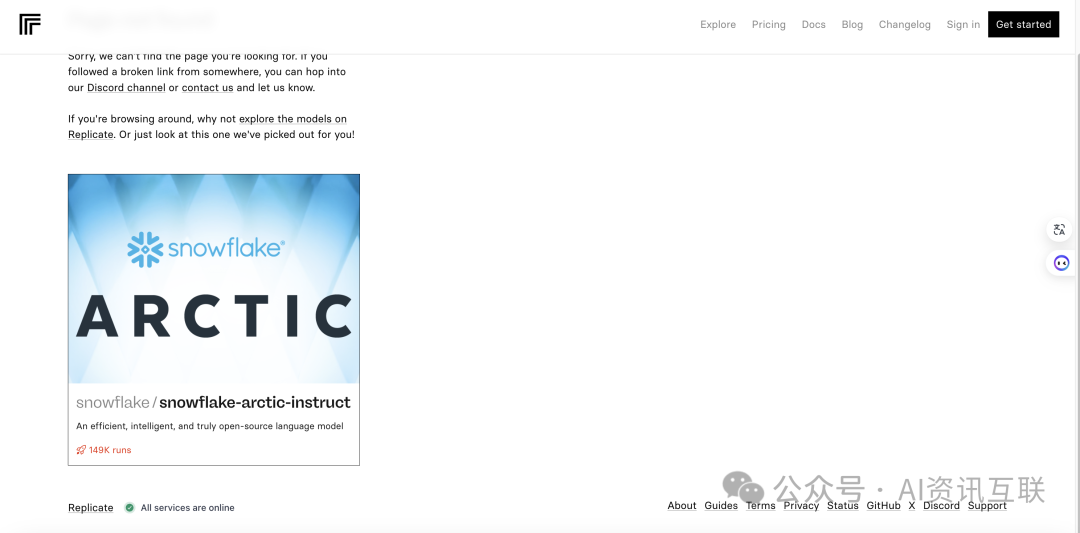
Task: Open the translate floating icon
Action: pyautogui.click(x=1059, y=230)
